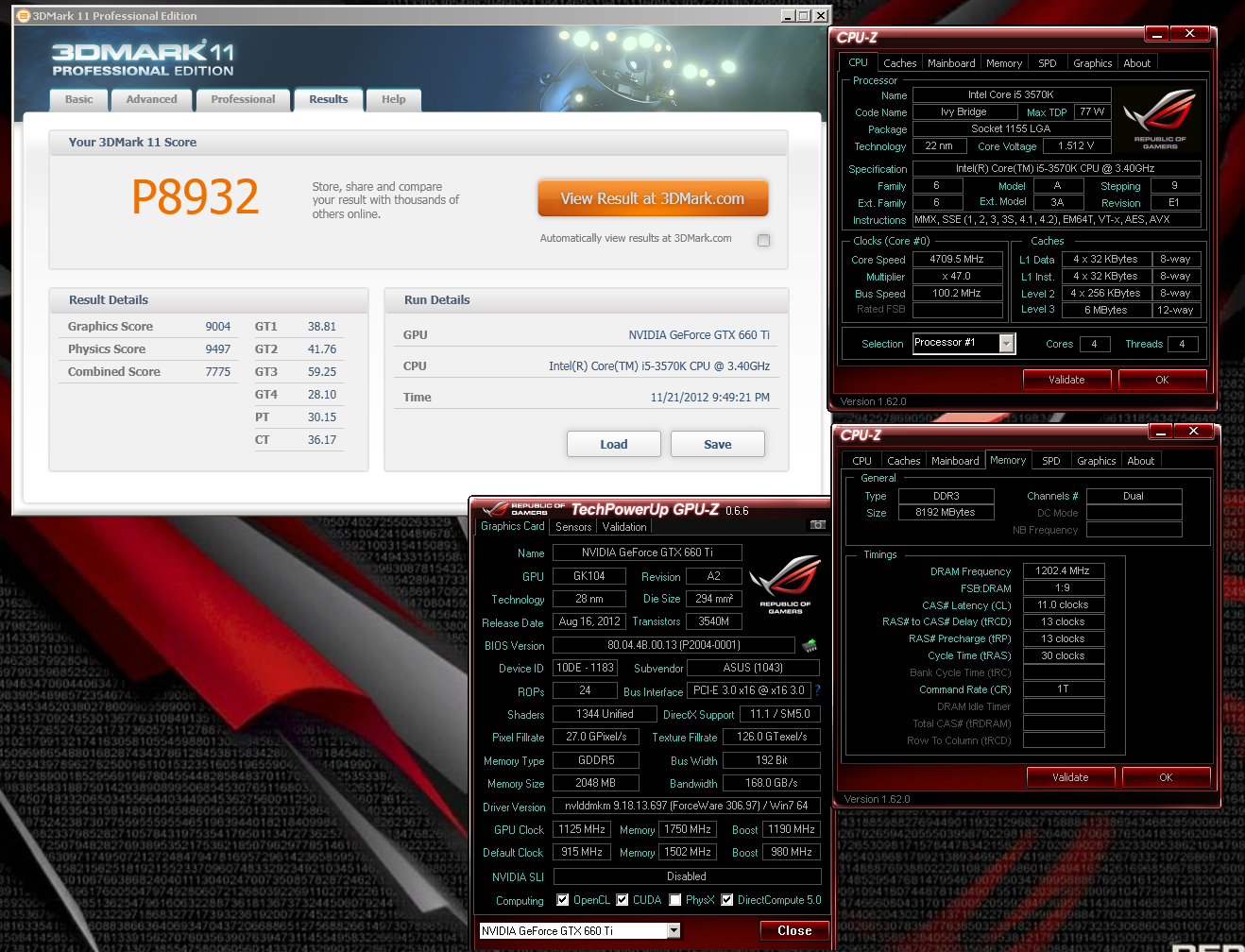Screen dimensions: 1245x952
Task: Toggle the OpenCL checkbox in GPU-Z
Action: pyautogui.click(x=563, y=900)
